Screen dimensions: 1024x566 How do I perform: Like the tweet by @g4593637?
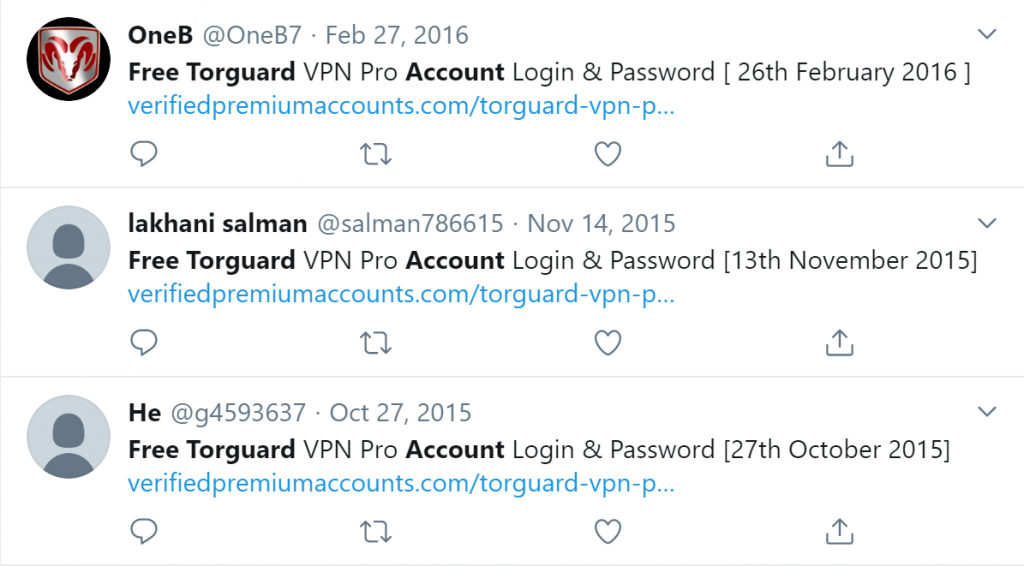[x=607, y=531]
